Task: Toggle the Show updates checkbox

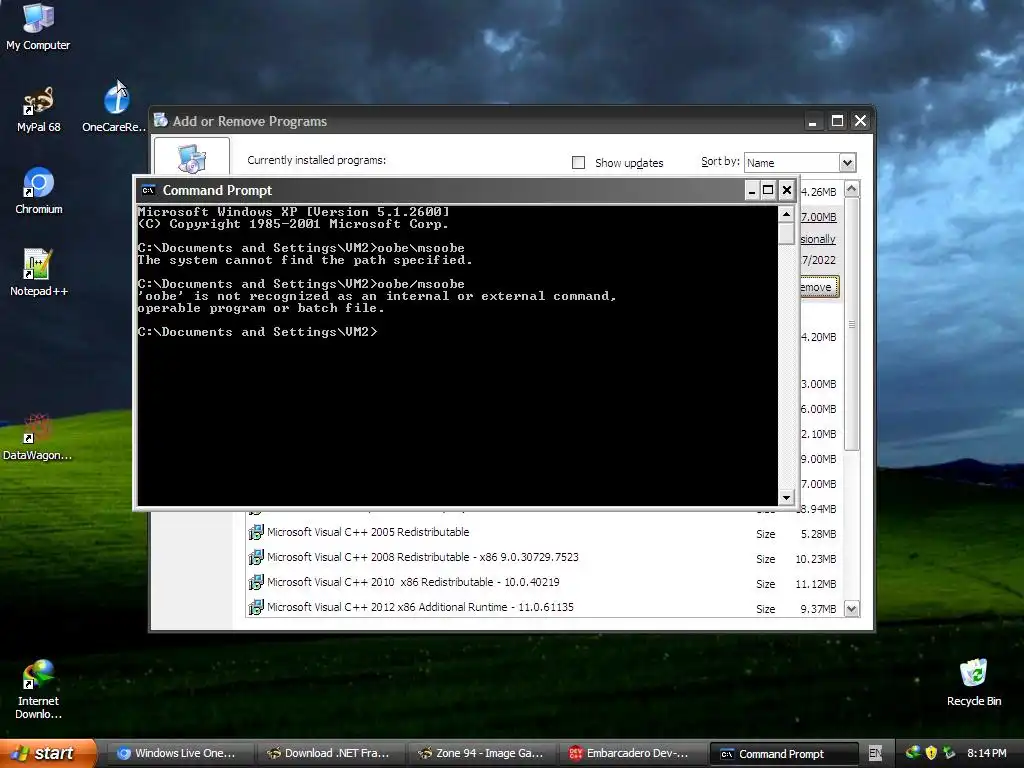Action: click(x=578, y=162)
